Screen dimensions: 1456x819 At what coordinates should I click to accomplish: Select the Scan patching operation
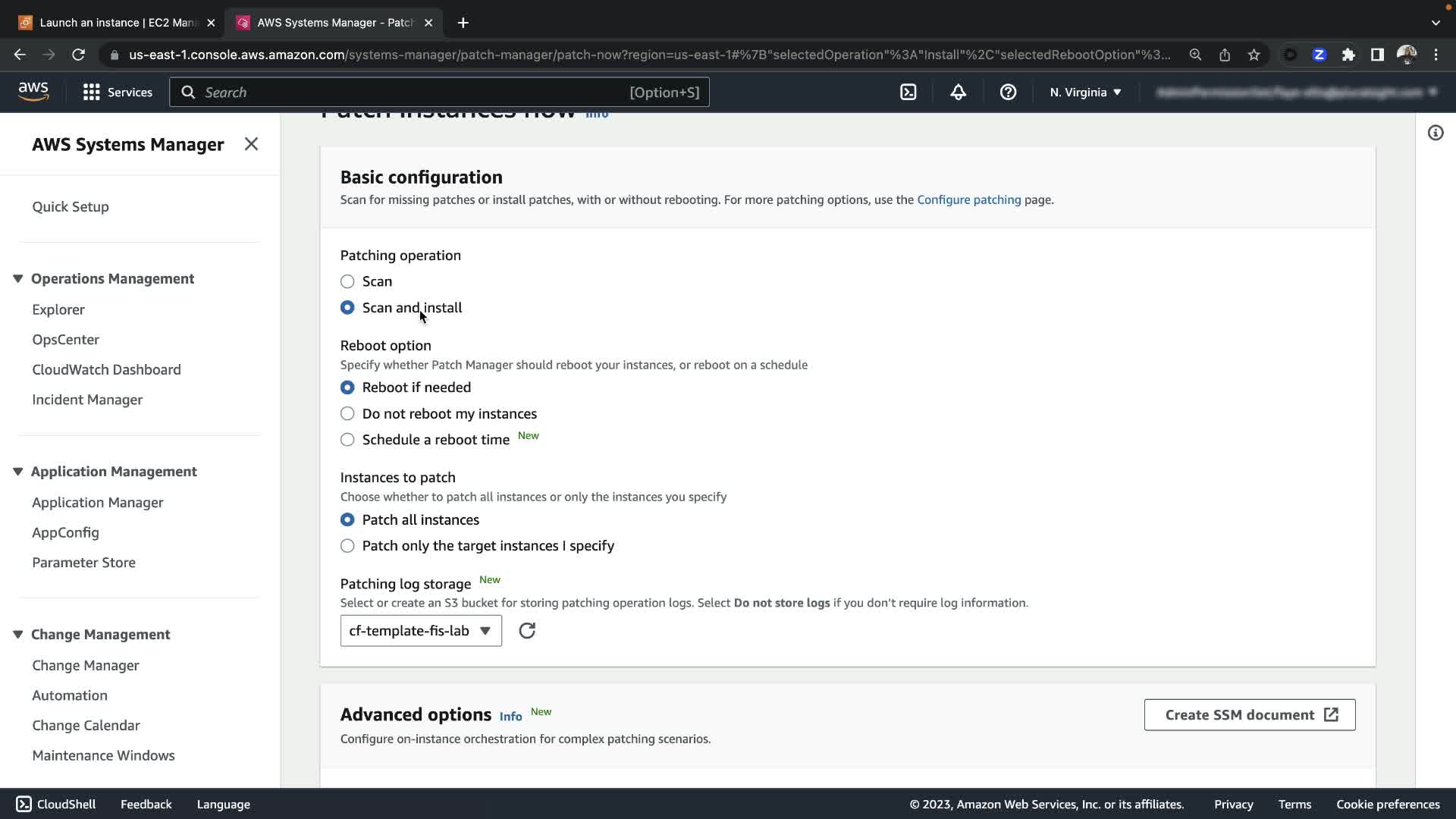pos(347,281)
